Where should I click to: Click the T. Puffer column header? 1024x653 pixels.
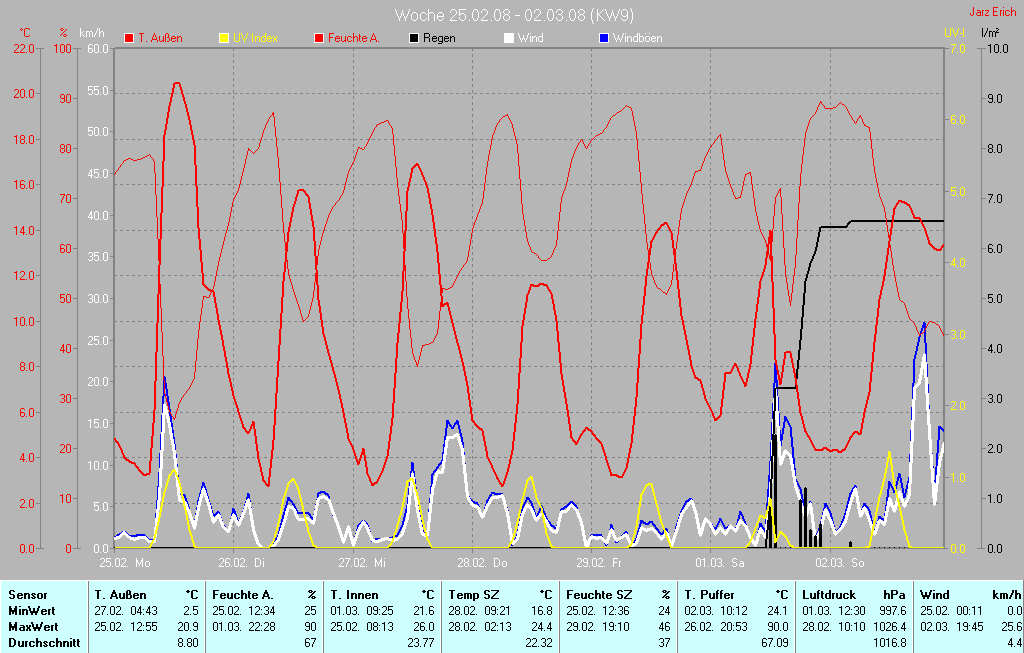coord(711,595)
